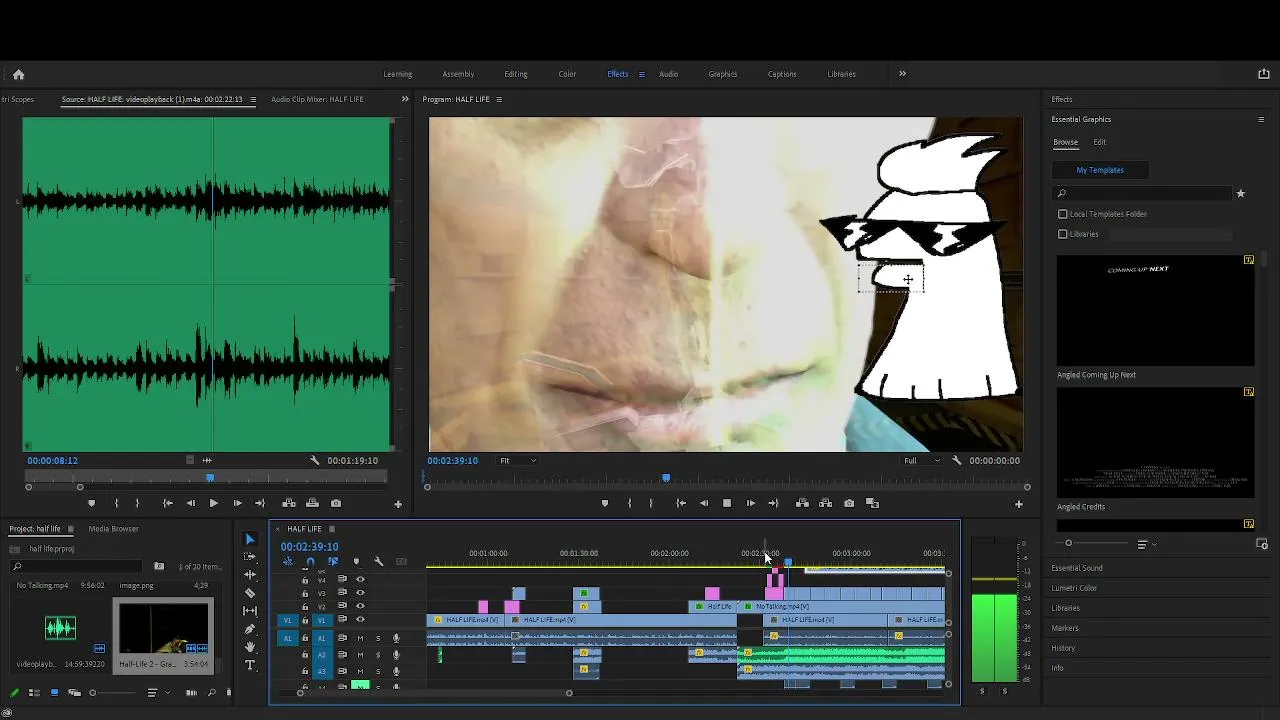1280x720 pixels.
Task: Open the Audio Clip Mixer: HALF LIFE tab
Action: (x=317, y=99)
